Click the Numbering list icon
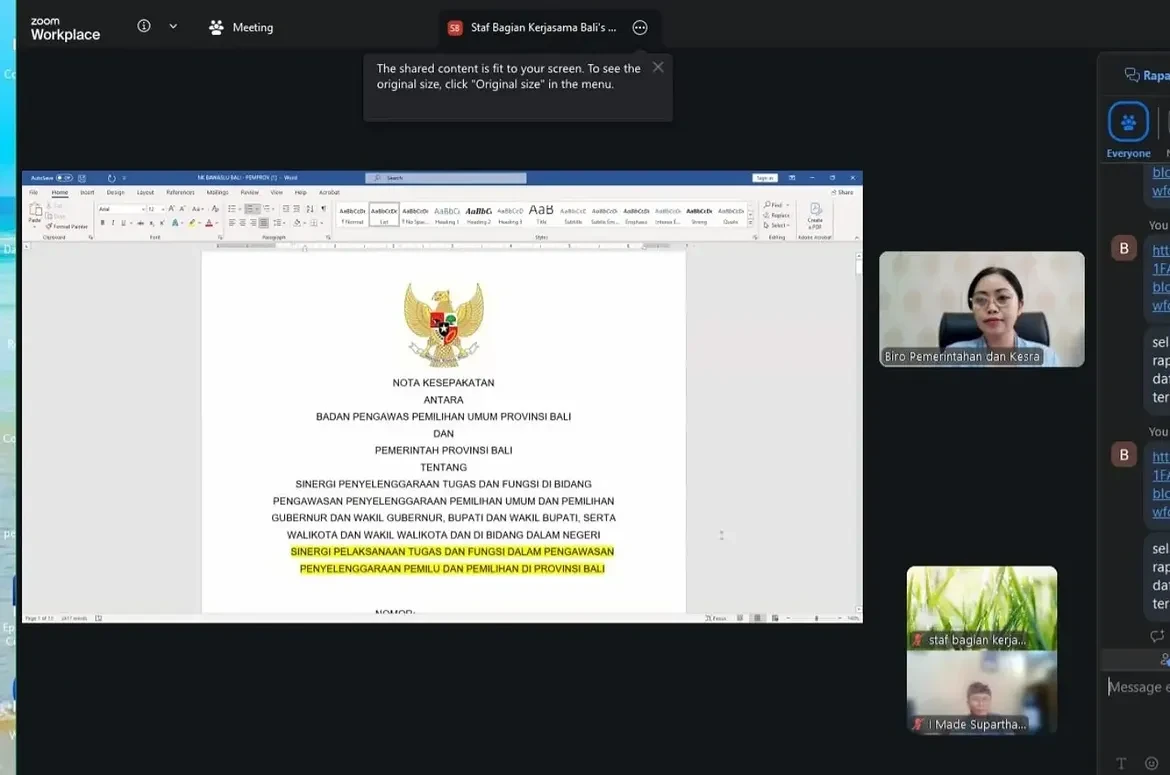 [x=249, y=209]
